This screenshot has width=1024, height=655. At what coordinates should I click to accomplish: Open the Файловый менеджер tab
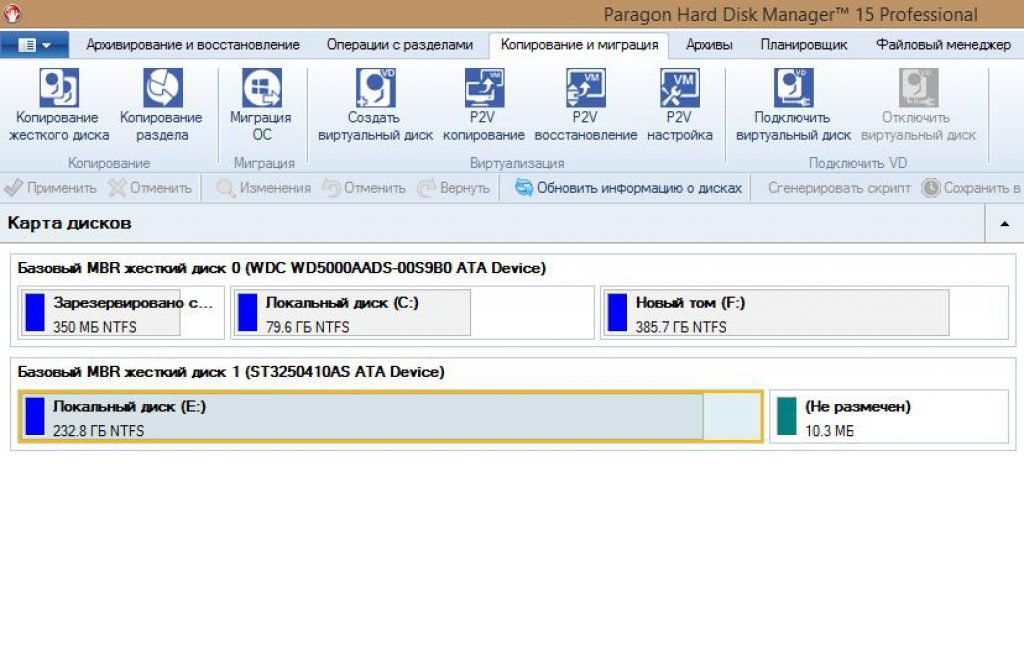pos(942,45)
